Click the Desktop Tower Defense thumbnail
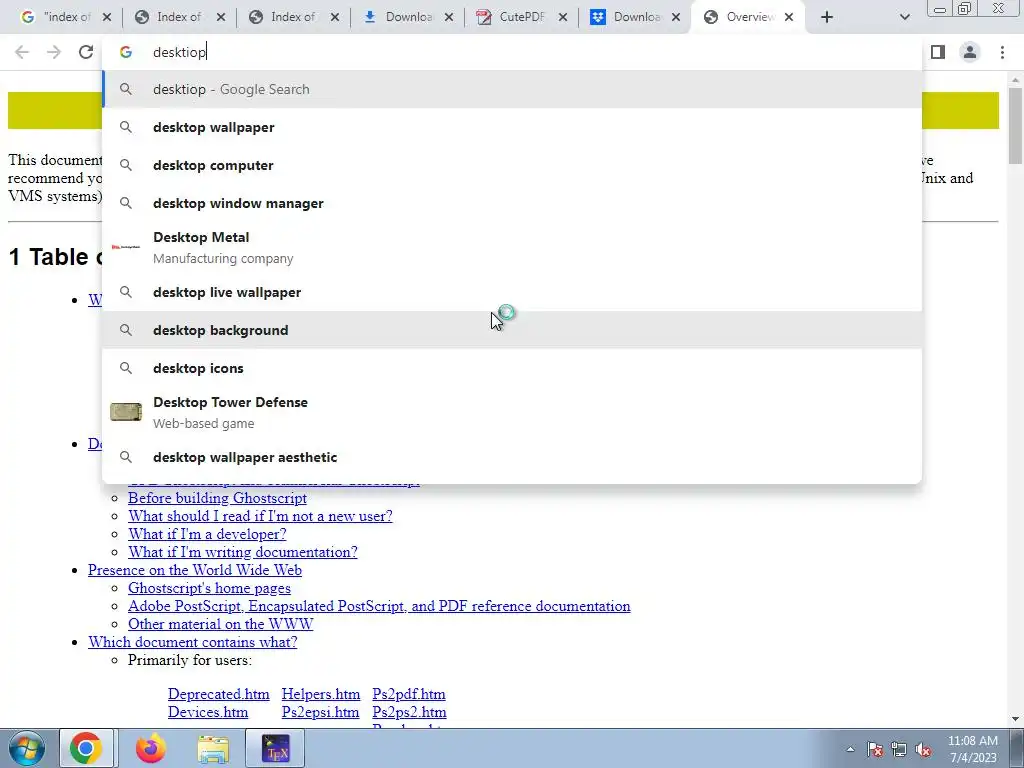Viewport: 1024px width, 768px height. [126, 412]
